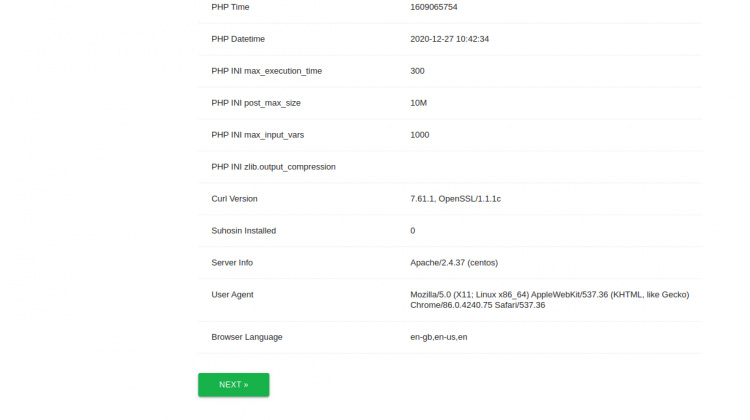Click the PHP INI zlib.output_compression label
750x420 pixels.
pos(273,167)
